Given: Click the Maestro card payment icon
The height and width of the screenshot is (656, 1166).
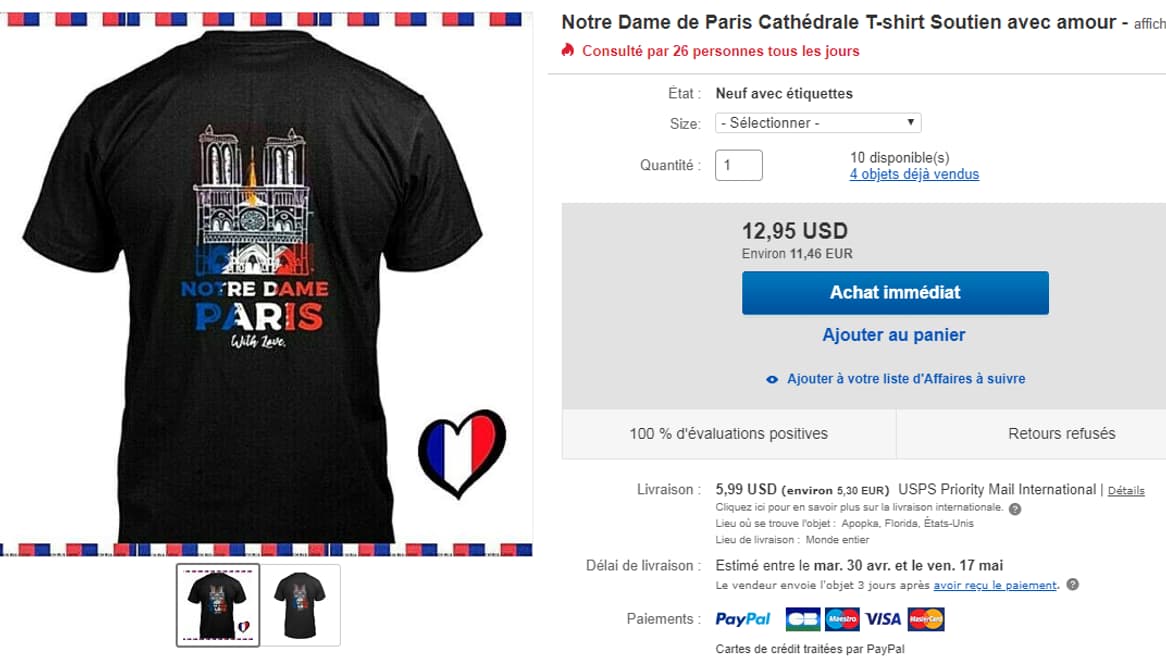Looking at the screenshot, I should [x=843, y=619].
